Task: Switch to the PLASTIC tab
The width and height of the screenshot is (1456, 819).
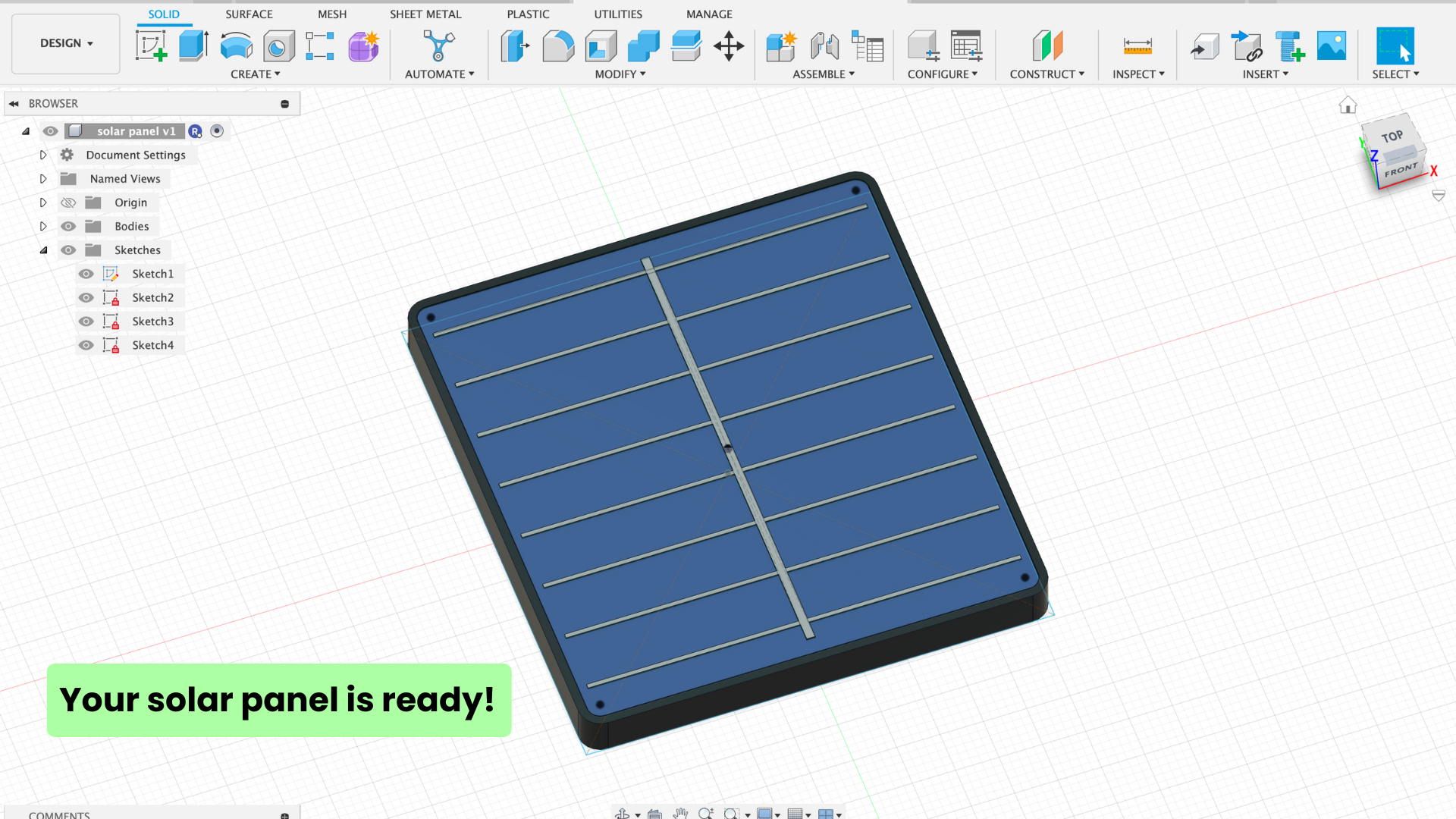Action: click(528, 14)
